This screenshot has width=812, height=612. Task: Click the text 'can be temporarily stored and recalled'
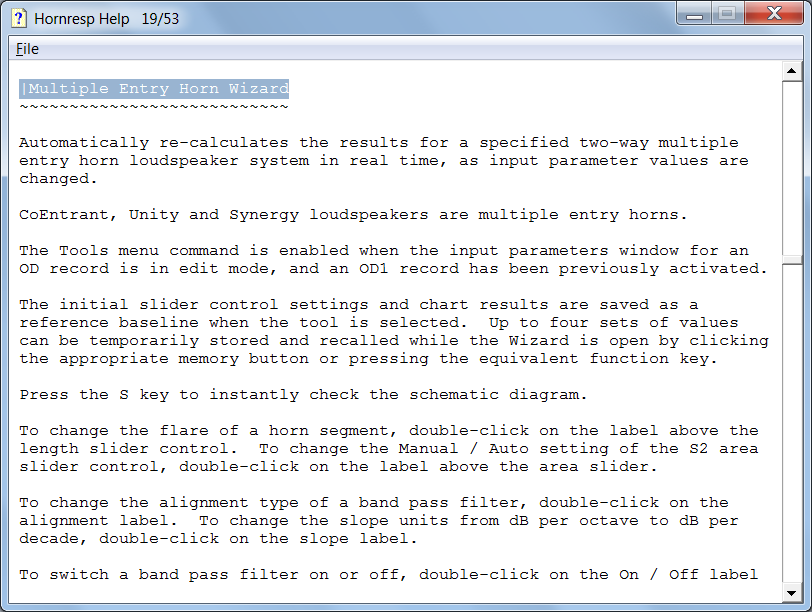(209, 341)
